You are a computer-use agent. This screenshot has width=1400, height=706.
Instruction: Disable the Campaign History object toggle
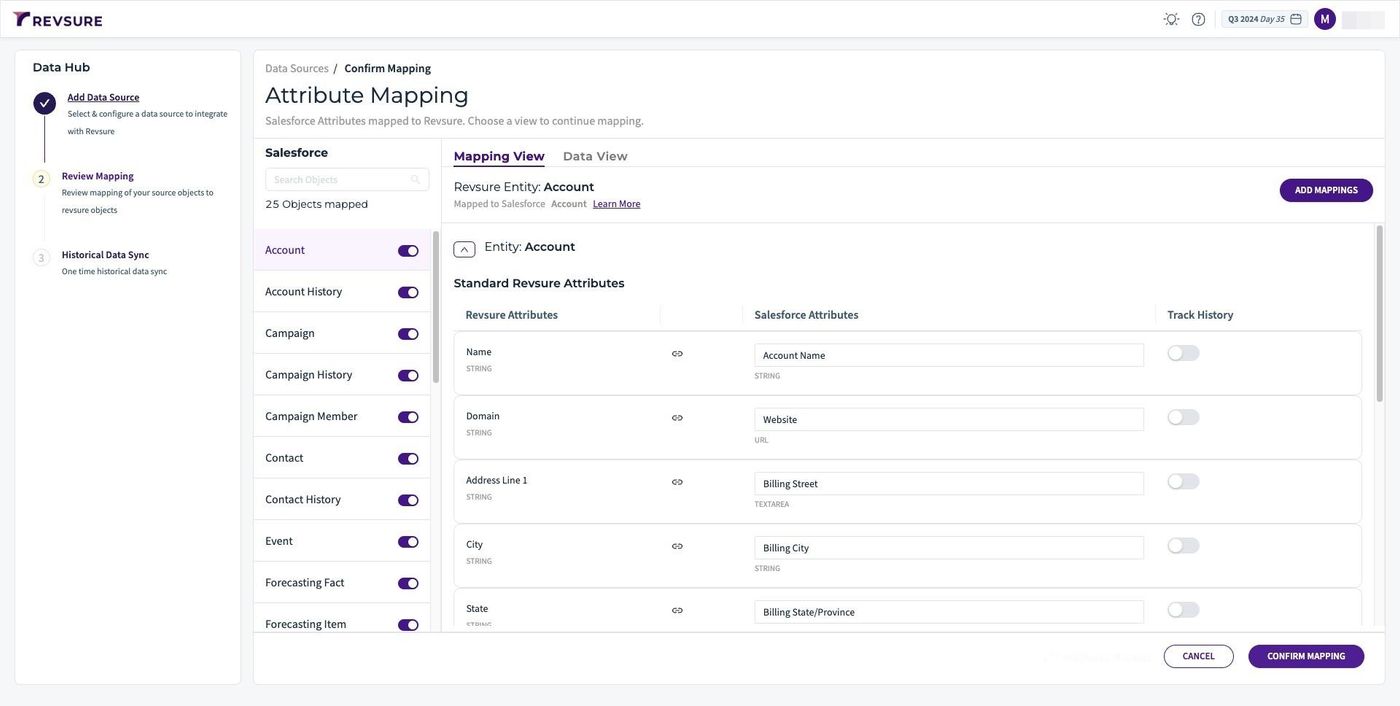(408, 376)
